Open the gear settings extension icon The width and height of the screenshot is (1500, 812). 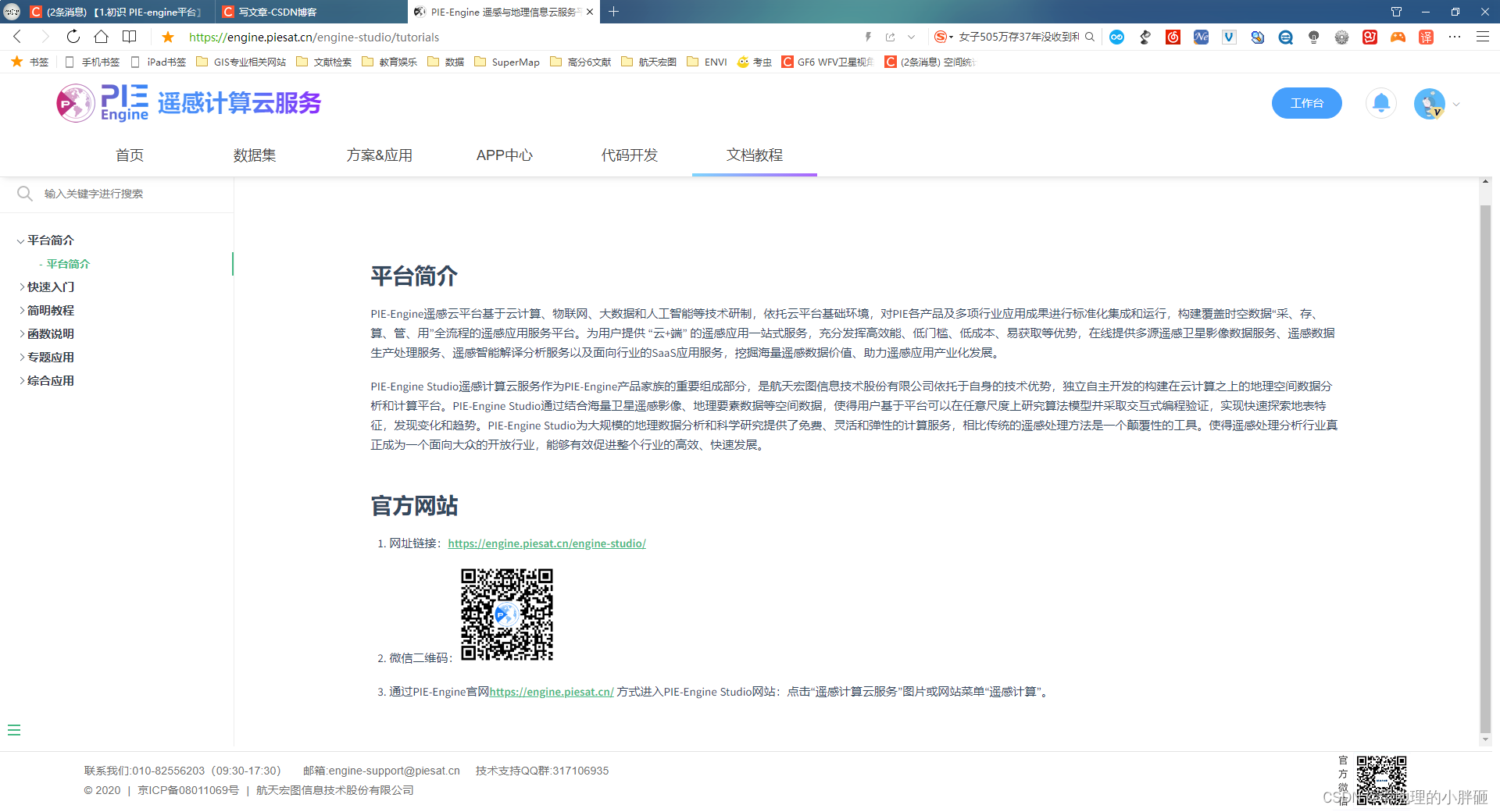tap(1341, 37)
